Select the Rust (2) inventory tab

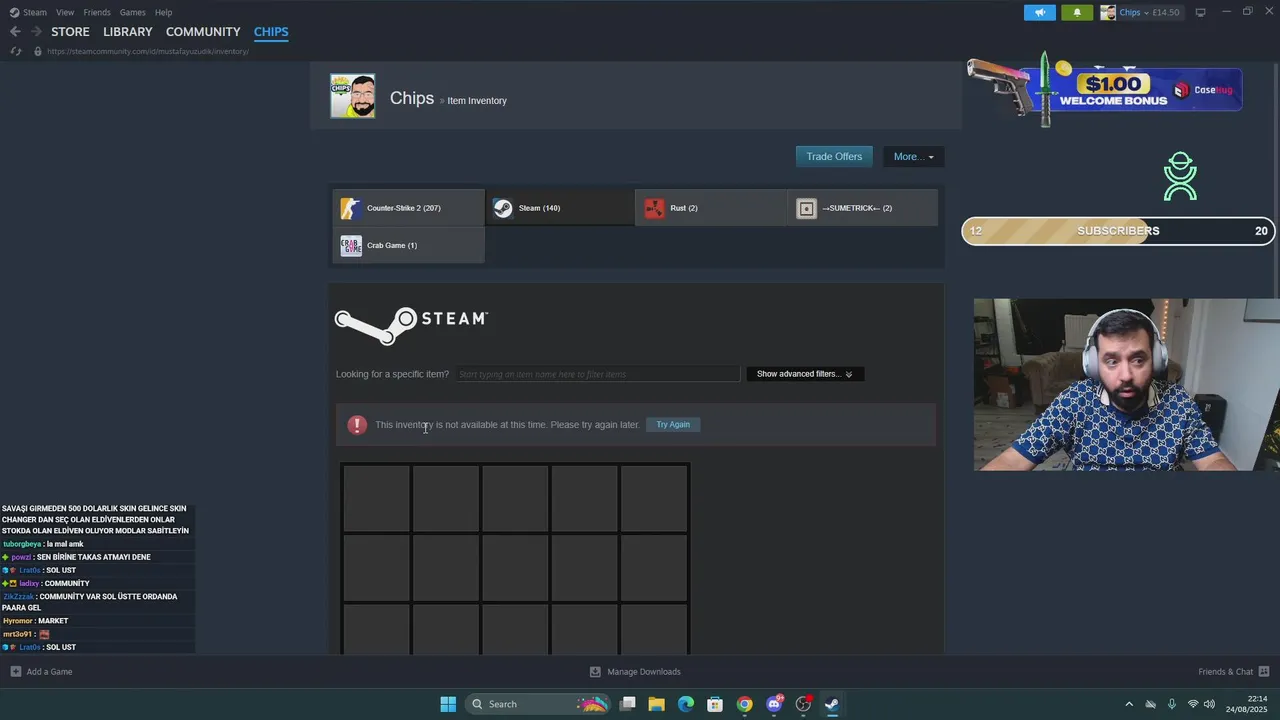point(711,208)
